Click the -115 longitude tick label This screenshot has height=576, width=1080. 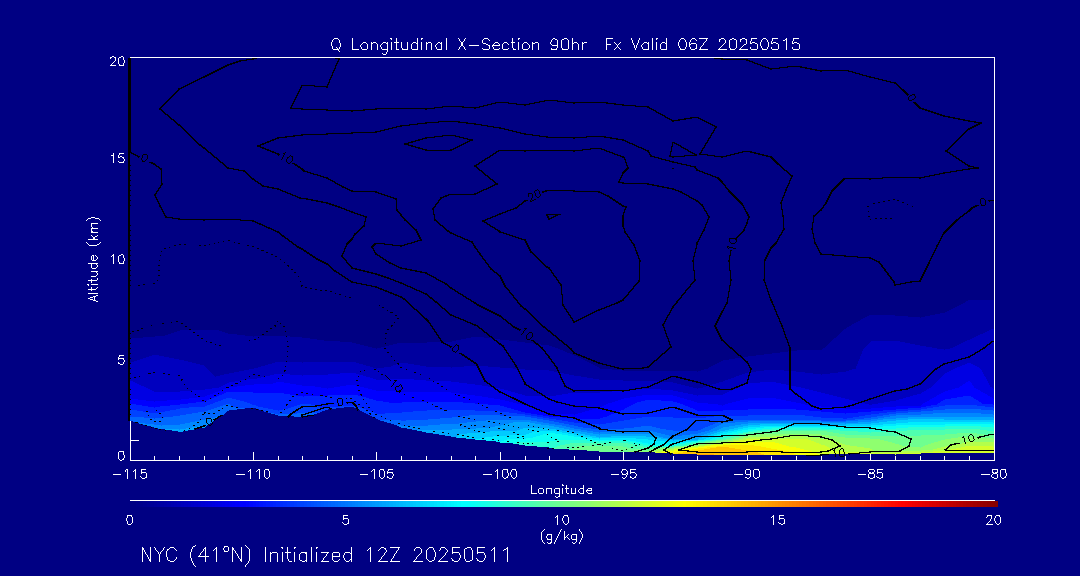click(x=130, y=476)
